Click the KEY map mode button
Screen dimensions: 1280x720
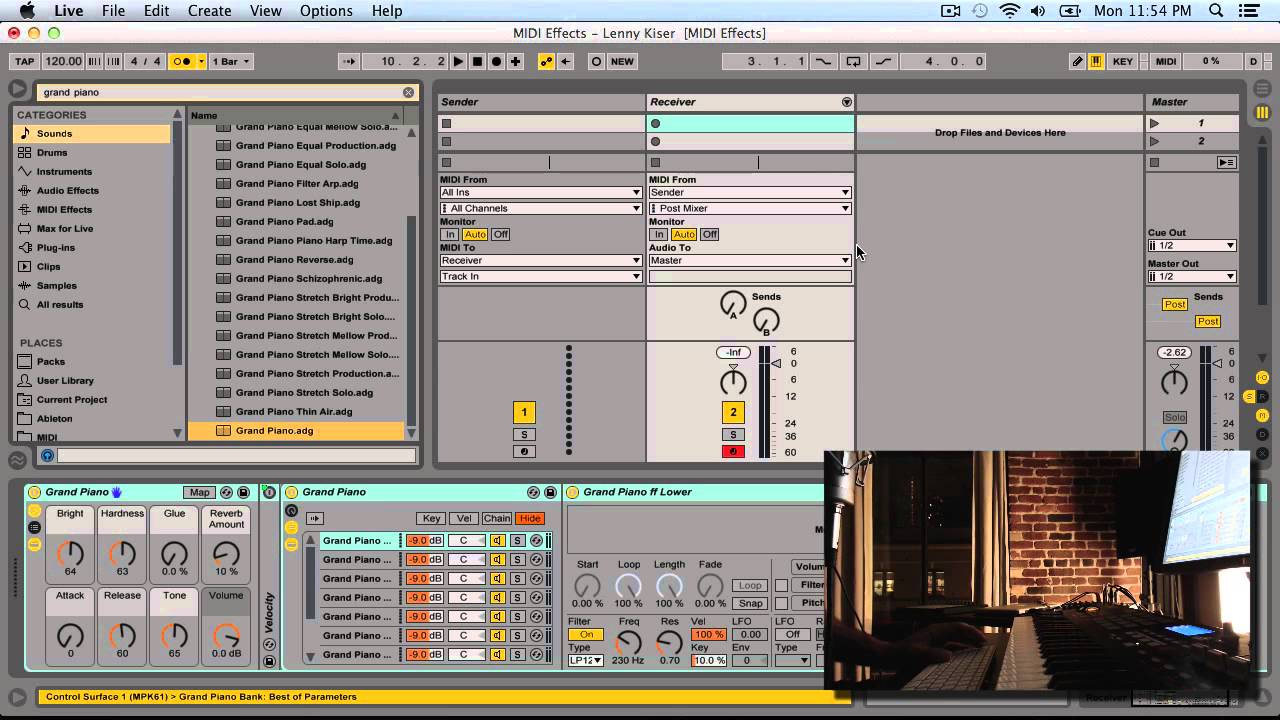(1123, 61)
